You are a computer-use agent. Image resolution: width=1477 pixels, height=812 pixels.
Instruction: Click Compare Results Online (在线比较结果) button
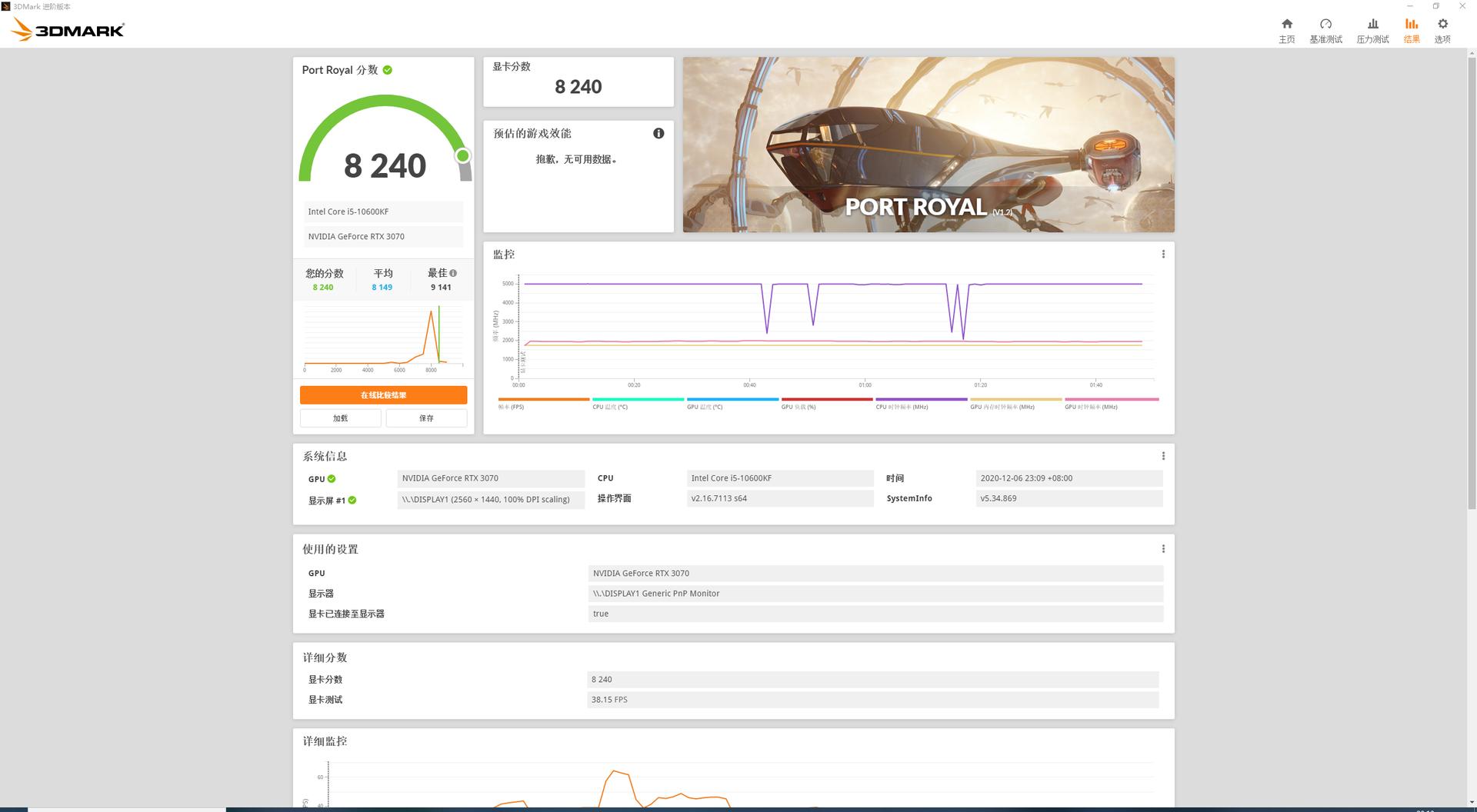pos(383,395)
